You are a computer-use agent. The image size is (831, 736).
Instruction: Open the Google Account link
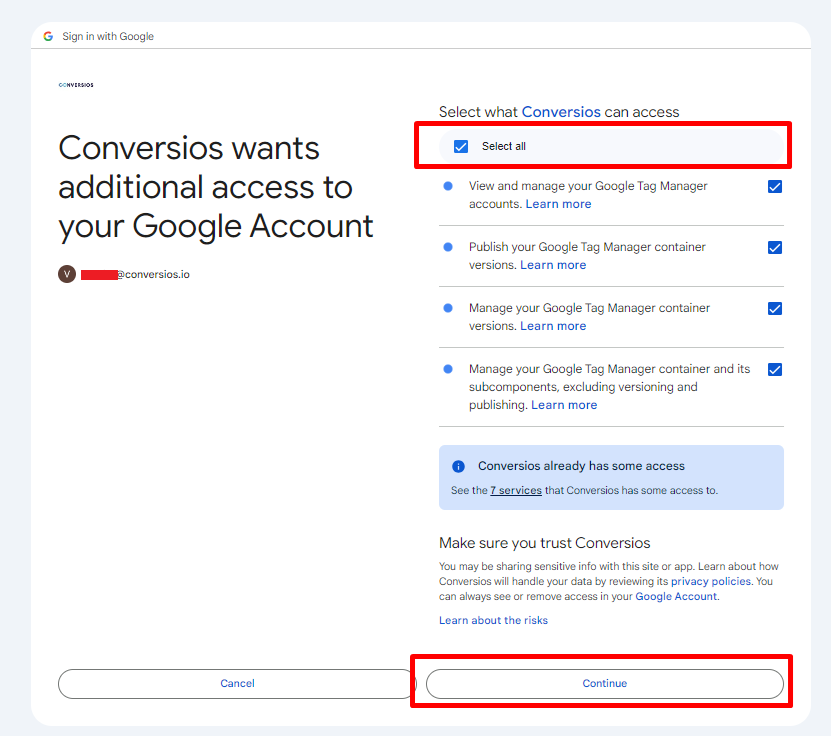click(x=676, y=597)
